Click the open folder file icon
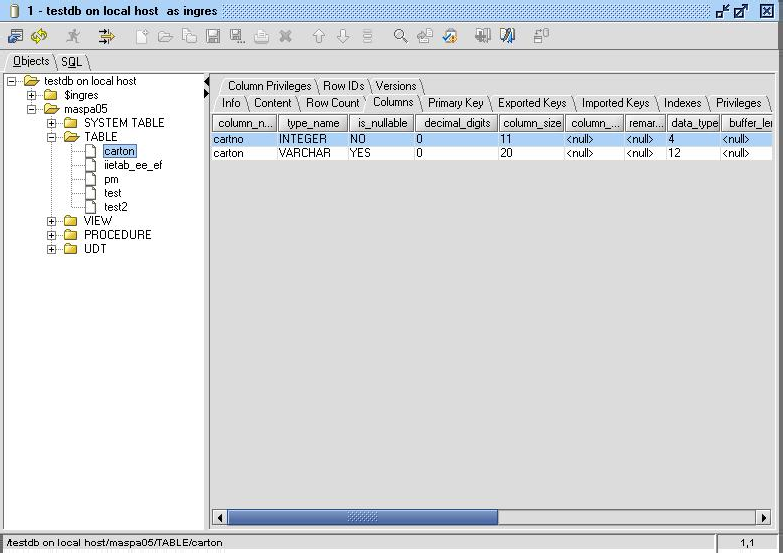 pos(165,36)
